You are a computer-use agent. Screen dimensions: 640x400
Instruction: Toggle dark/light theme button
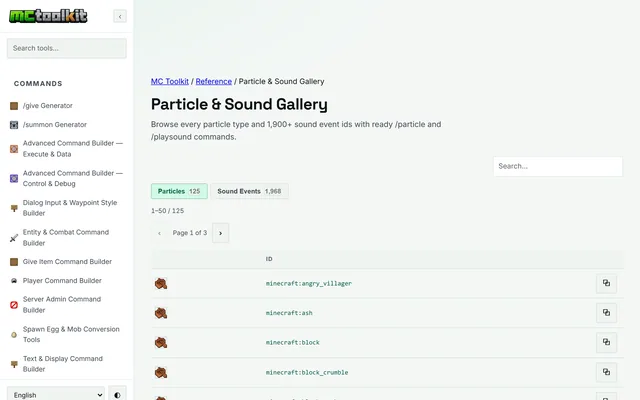click(x=118, y=395)
